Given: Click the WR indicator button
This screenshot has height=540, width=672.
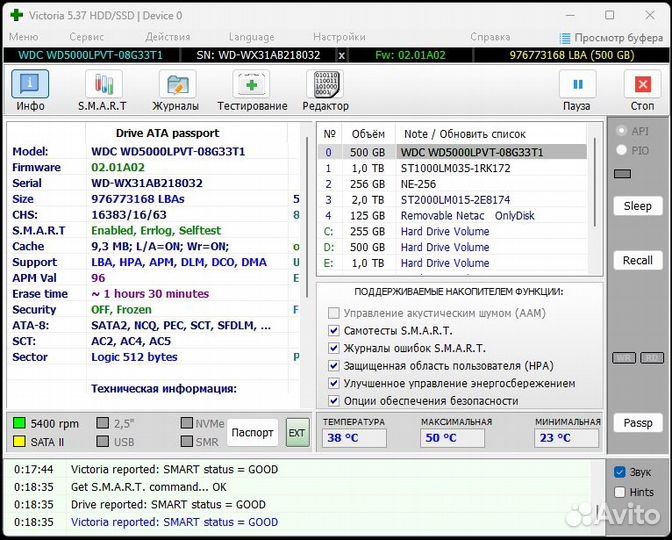Looking at the screenshot, I should point(624,357).
